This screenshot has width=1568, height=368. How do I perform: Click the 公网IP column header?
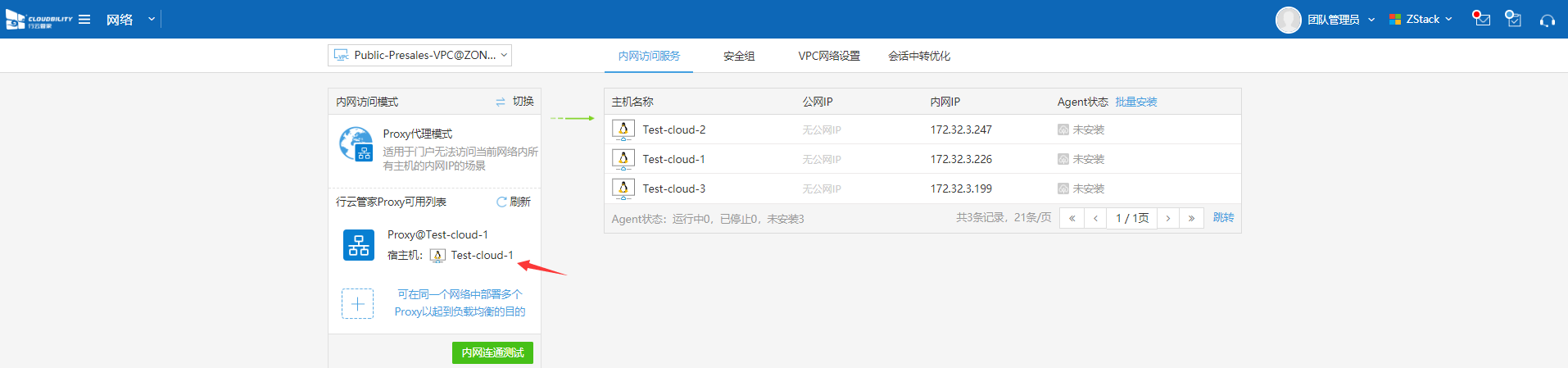click(818, 102)
